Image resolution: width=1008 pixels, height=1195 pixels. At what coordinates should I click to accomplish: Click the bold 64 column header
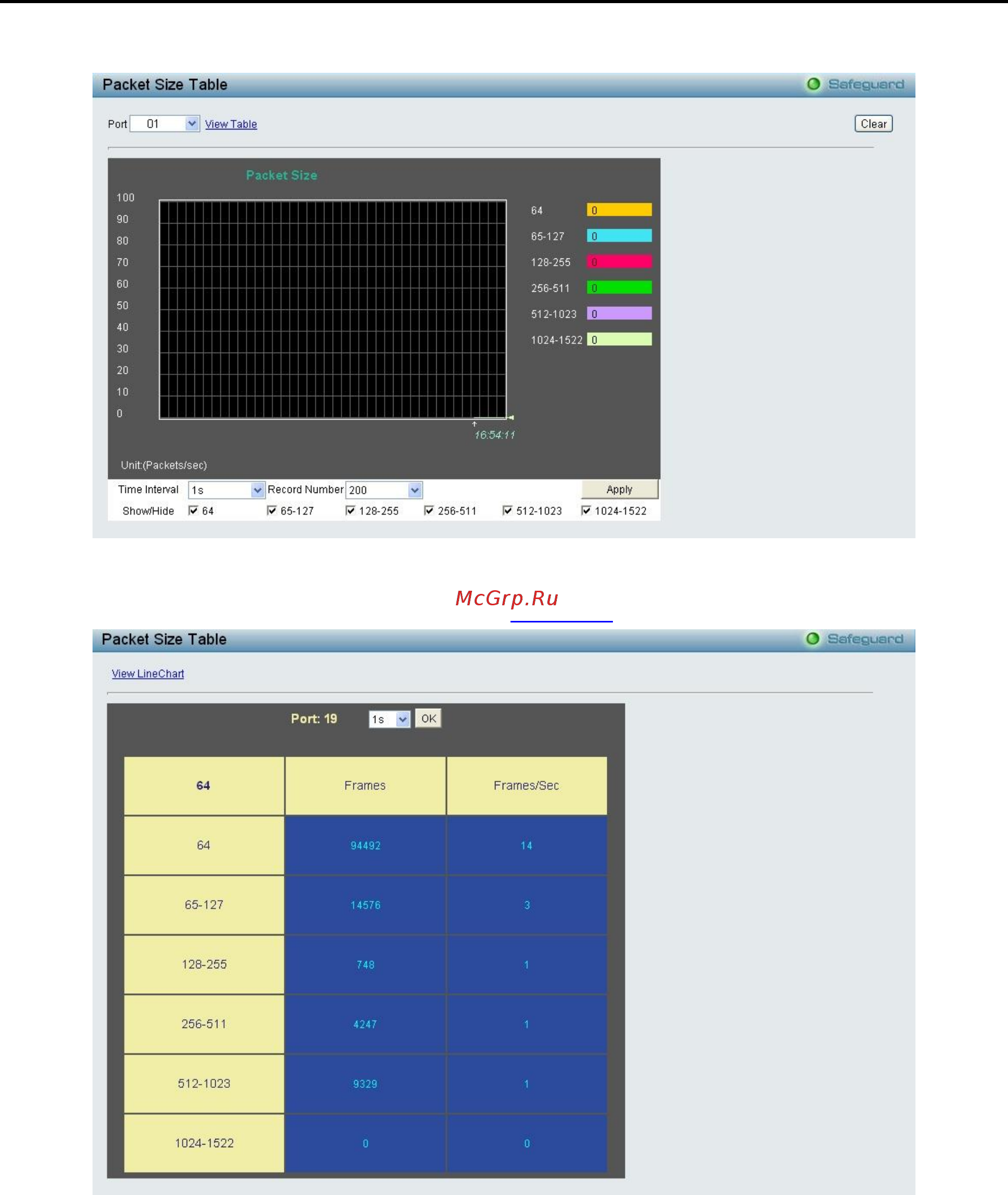pos(203,785)
